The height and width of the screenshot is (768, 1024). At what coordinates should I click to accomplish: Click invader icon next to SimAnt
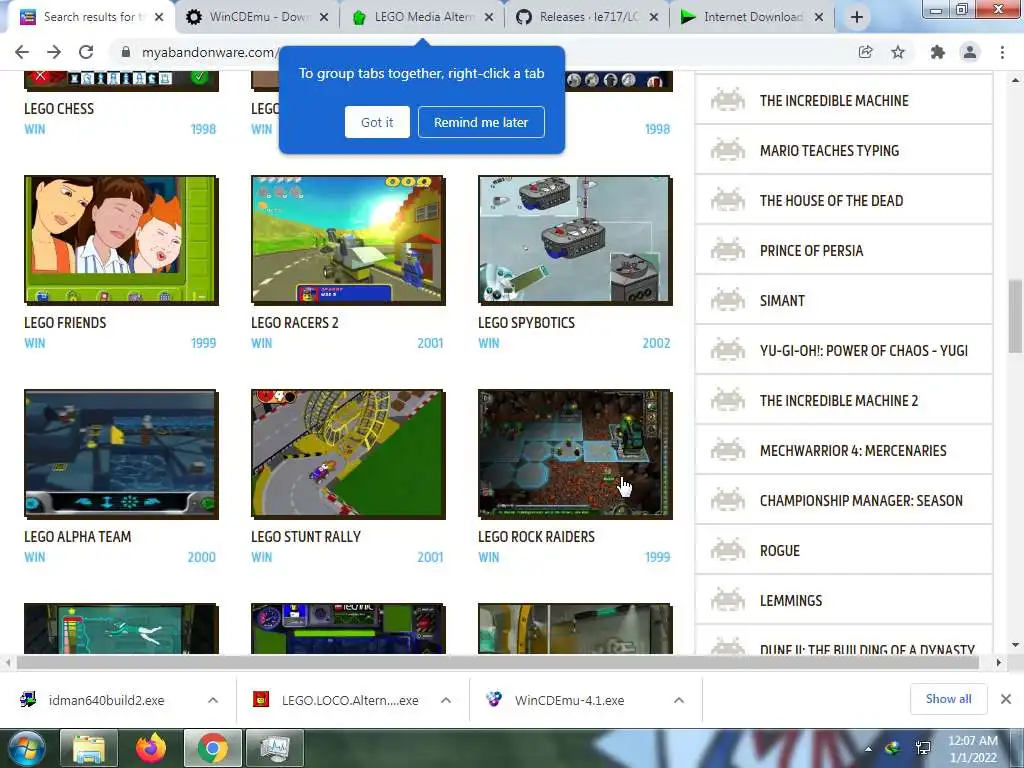(728, 300)
